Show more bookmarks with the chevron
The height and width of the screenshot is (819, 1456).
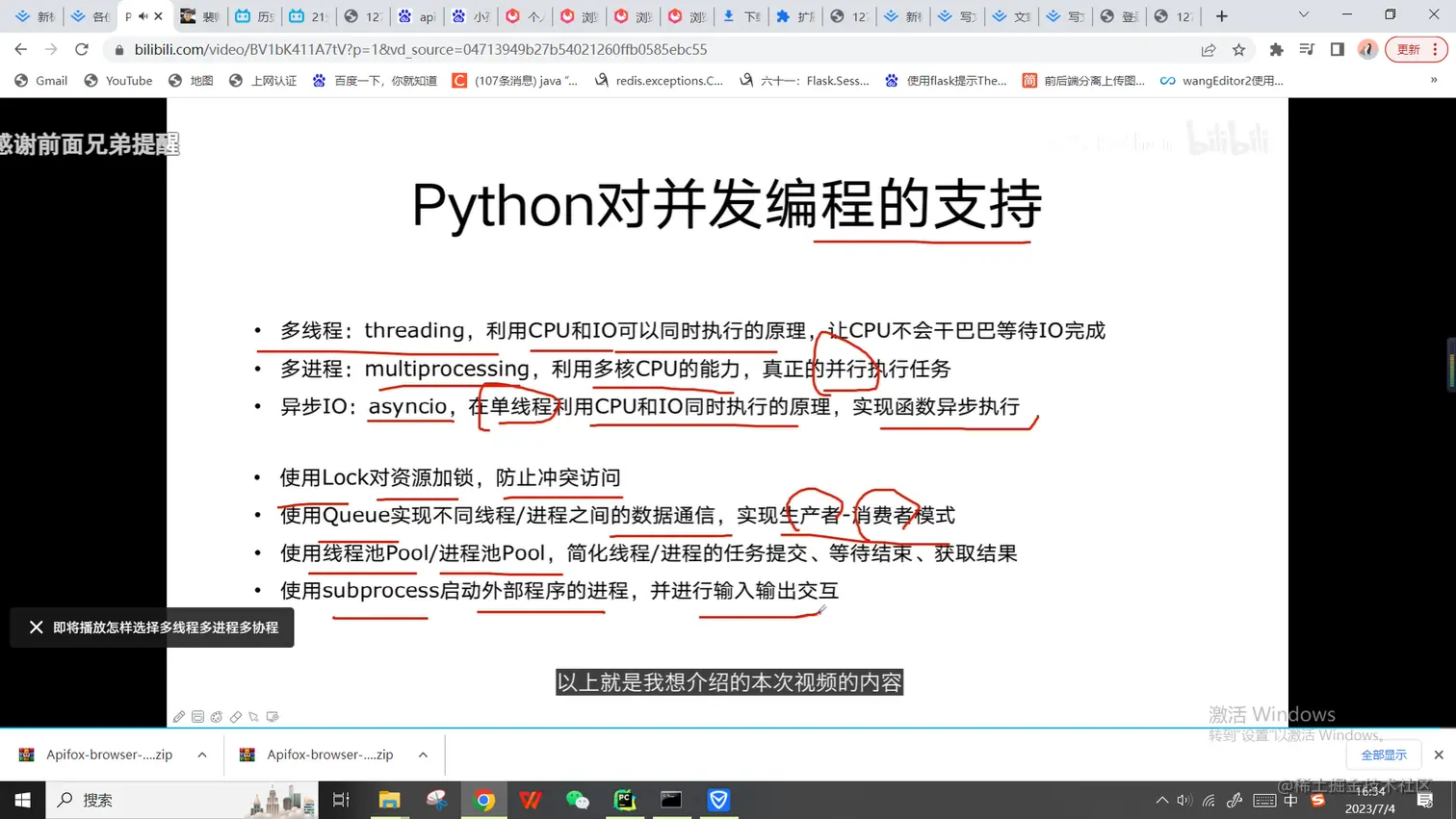(x=1434, y=81)
